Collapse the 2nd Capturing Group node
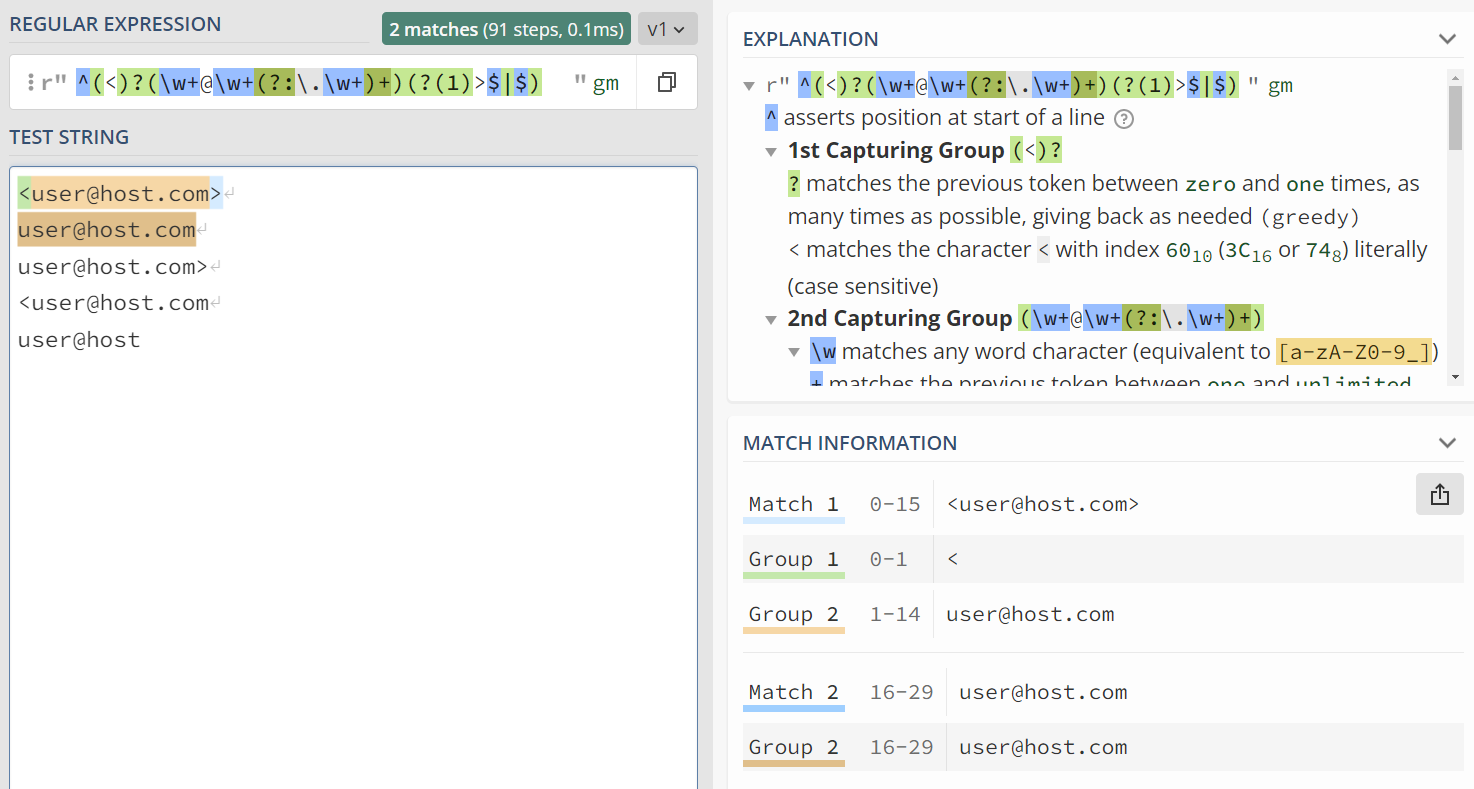This screenshot has height=789, width=1474. (x=771, y=320)
